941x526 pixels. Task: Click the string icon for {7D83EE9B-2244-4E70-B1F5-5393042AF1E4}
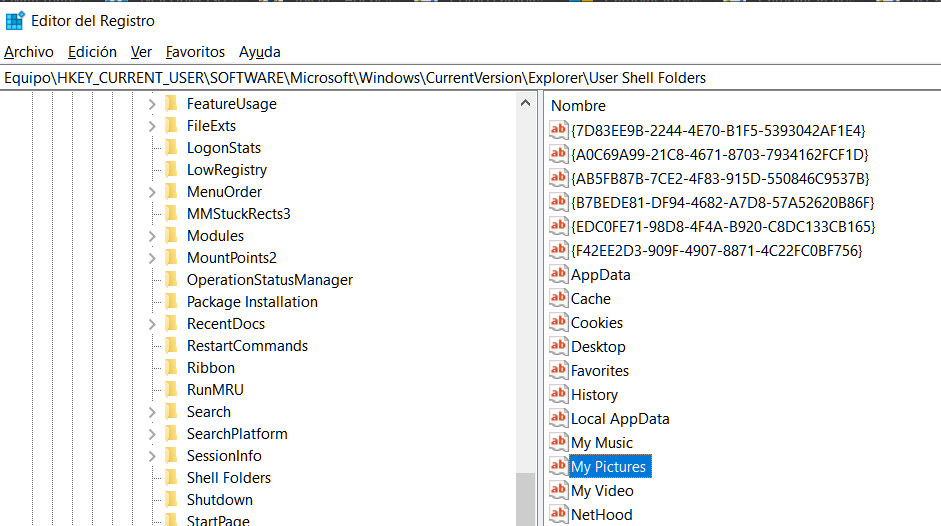[558, 130]
